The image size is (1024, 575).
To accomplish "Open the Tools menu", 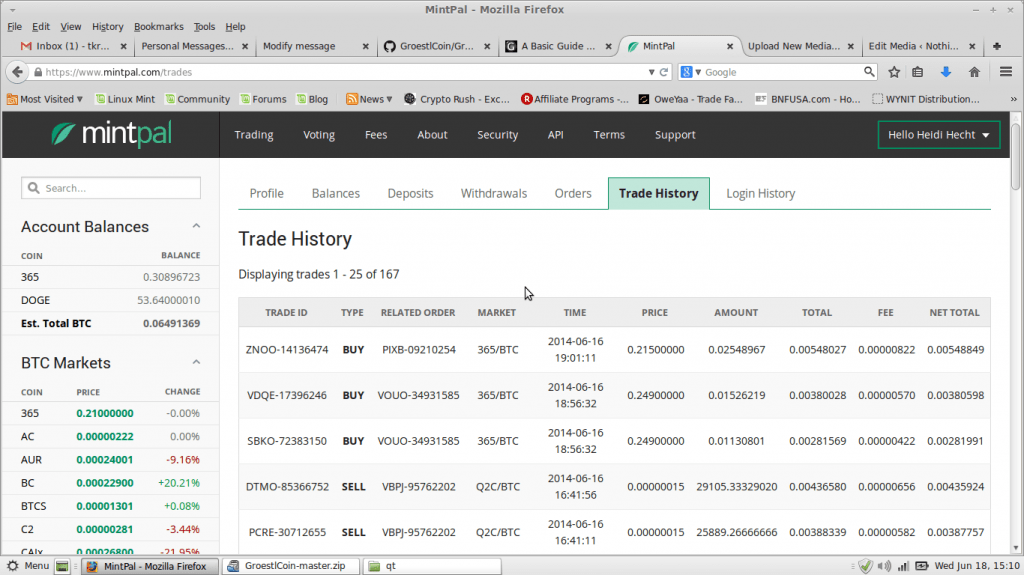I will click(x=204, y=27).
